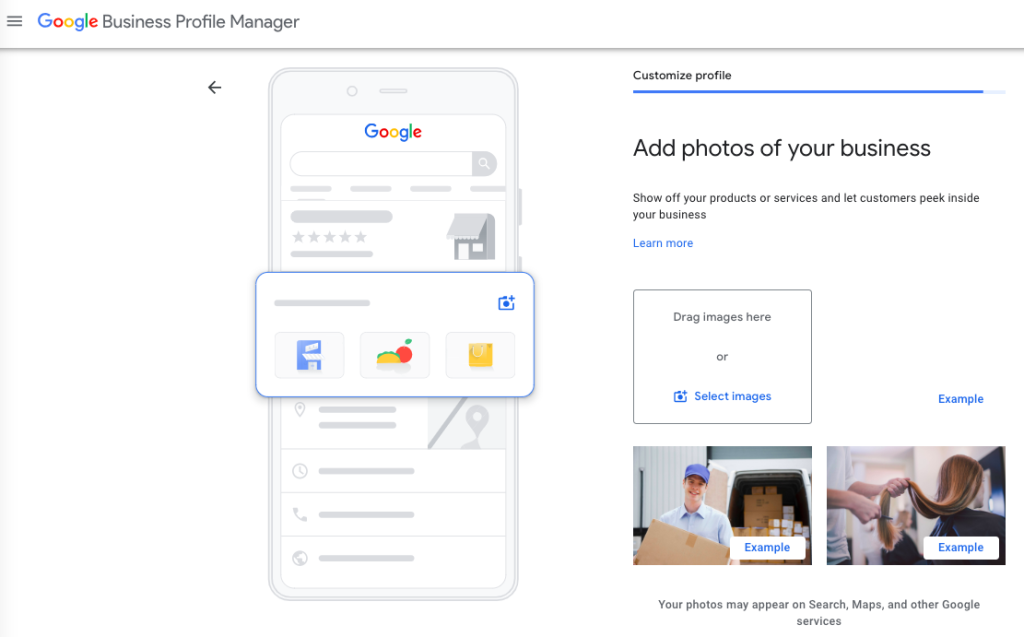
Task: Open Example on the hair salon photo
Action: tap(960, 547)
